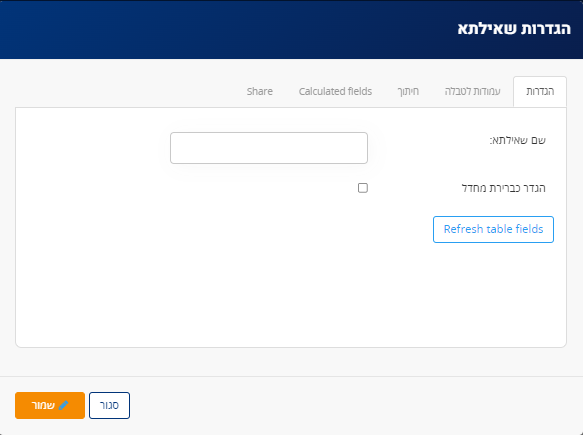Click the שם שאילתא: label
The image size is (583, 435).
pyautogui.click(x=517, y=140)
